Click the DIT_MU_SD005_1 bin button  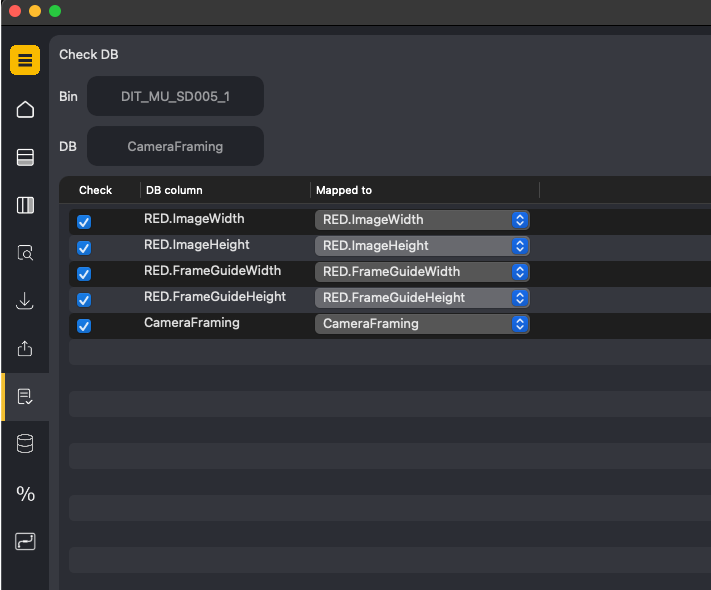(x=175, y=96)
